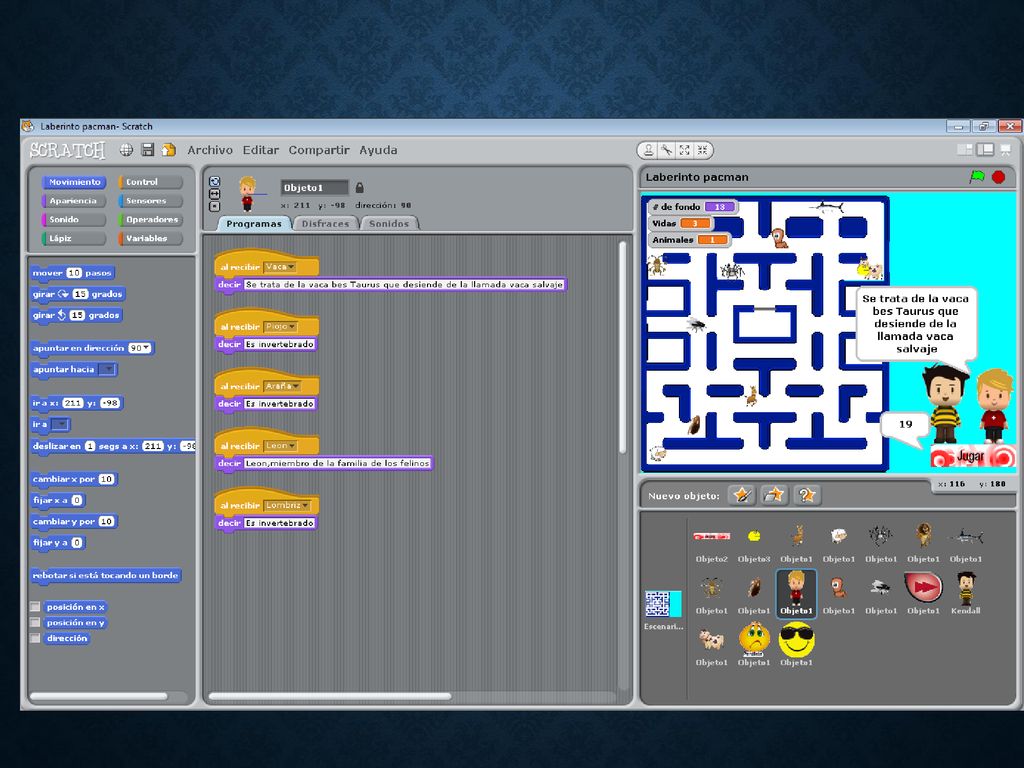Click the scripts area horizontal scrollbar
The width and height of the screenshot is (1024, 768).
pyautogui.click(x=330, y=696)
